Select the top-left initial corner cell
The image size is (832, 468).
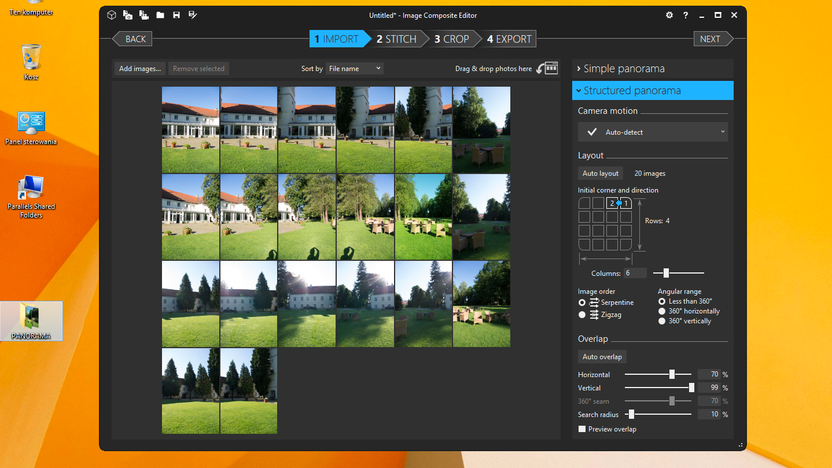[584, 203]
